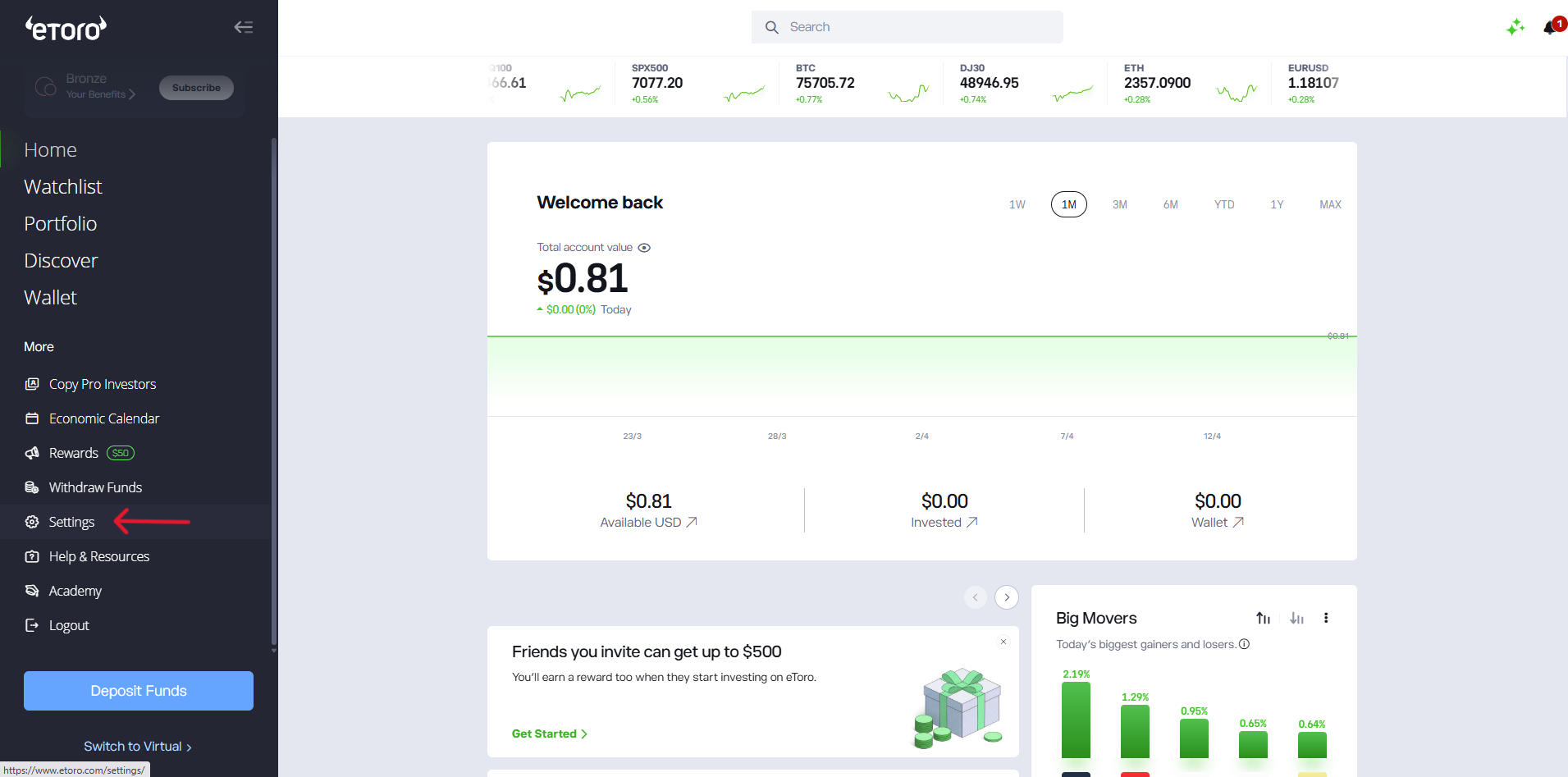Image resolution: width=1568 pixels, height=777 pixels.
Task: Expand Your Benefits chevron
Action: [132, 94]
